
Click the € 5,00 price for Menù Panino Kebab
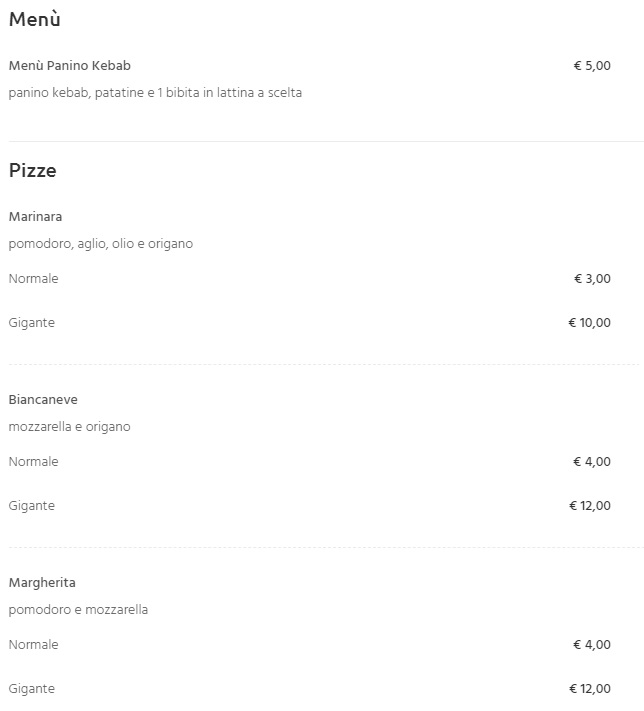tap(592, 66)
